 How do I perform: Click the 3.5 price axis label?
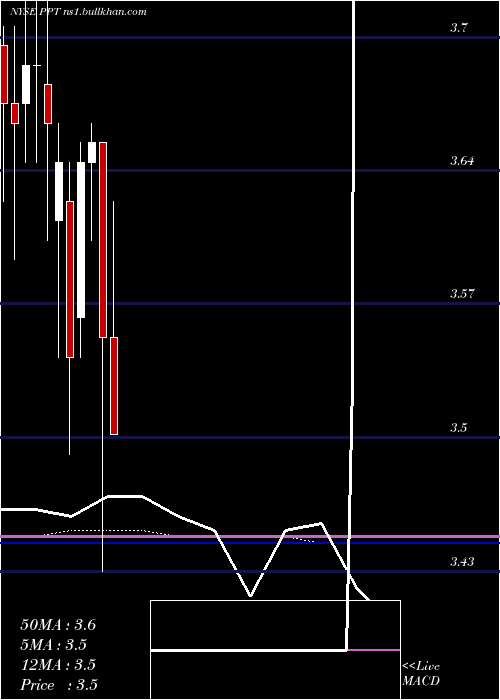tap(458, 428)
